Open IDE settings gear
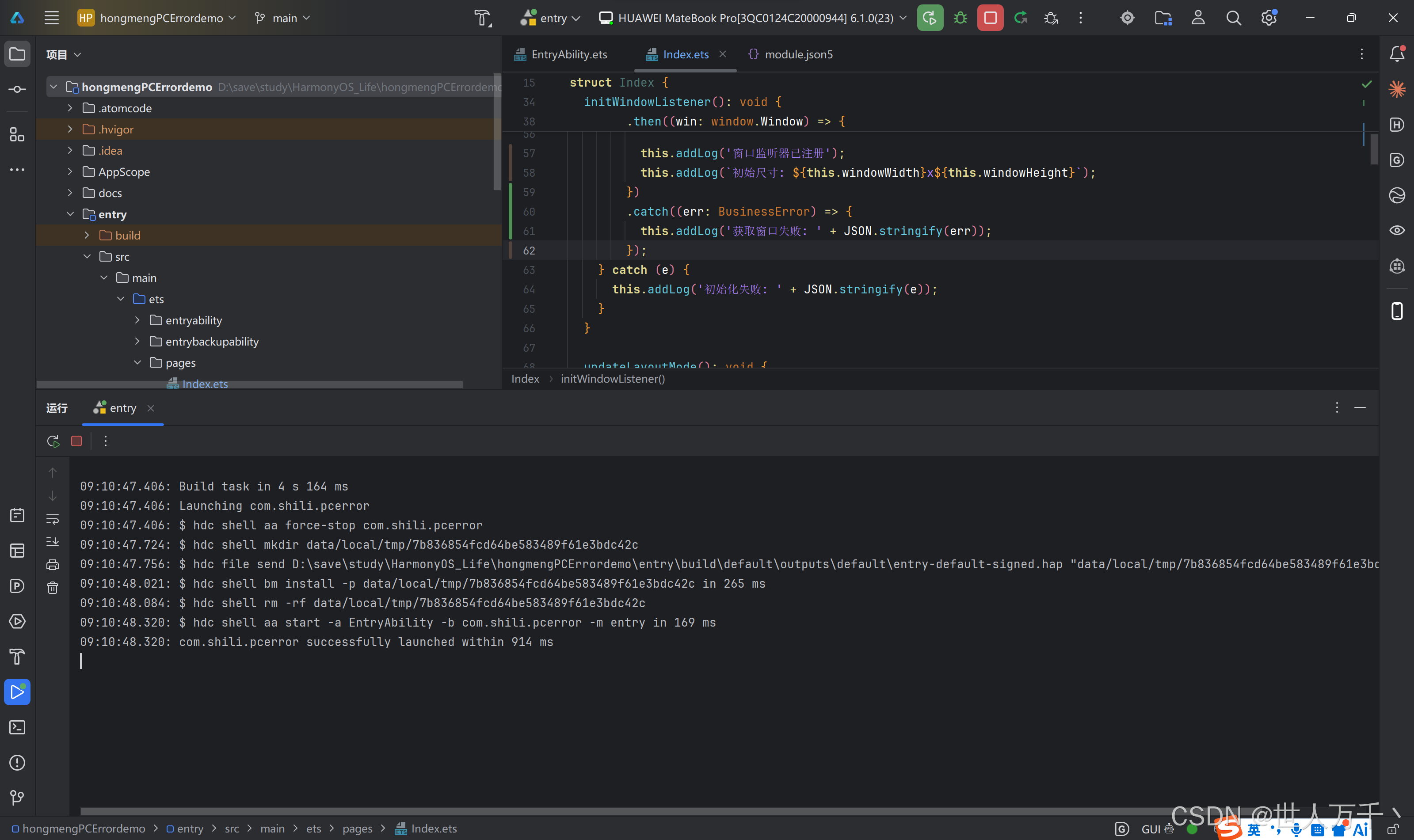This screenshot has height=840, width=1414. pos(1269,18)
